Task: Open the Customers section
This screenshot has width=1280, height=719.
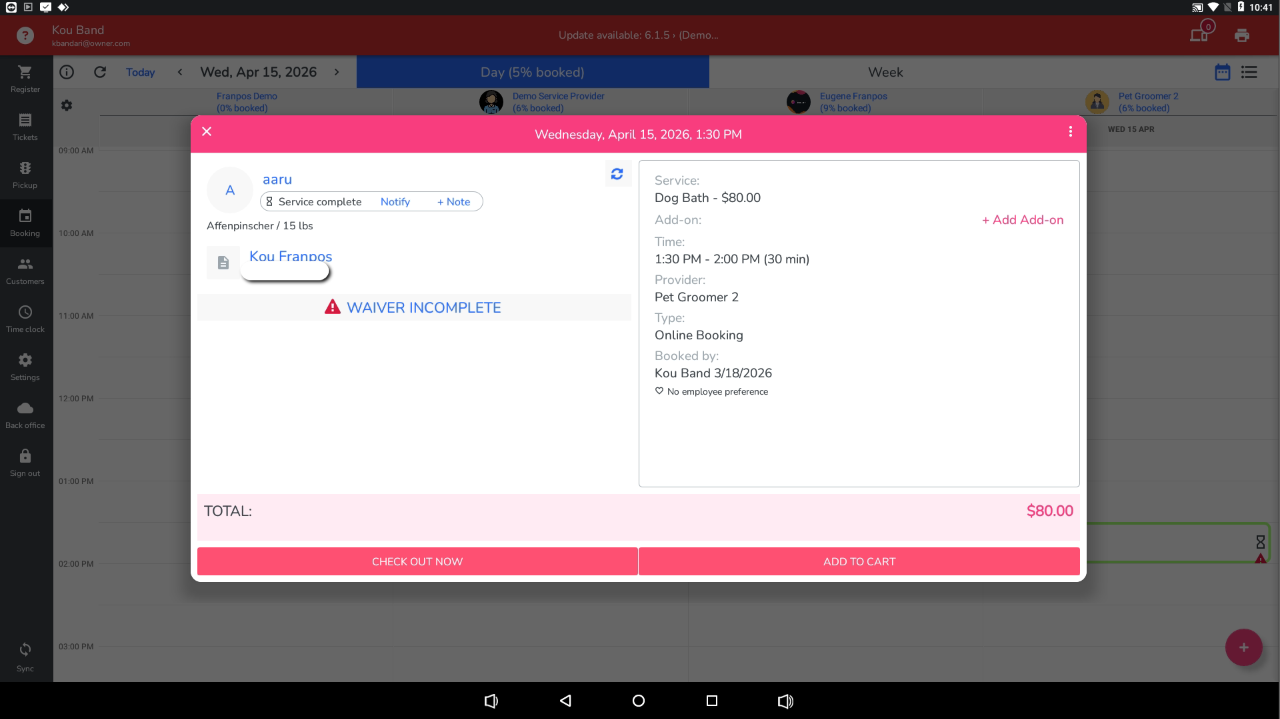Action: pos(25,271)
